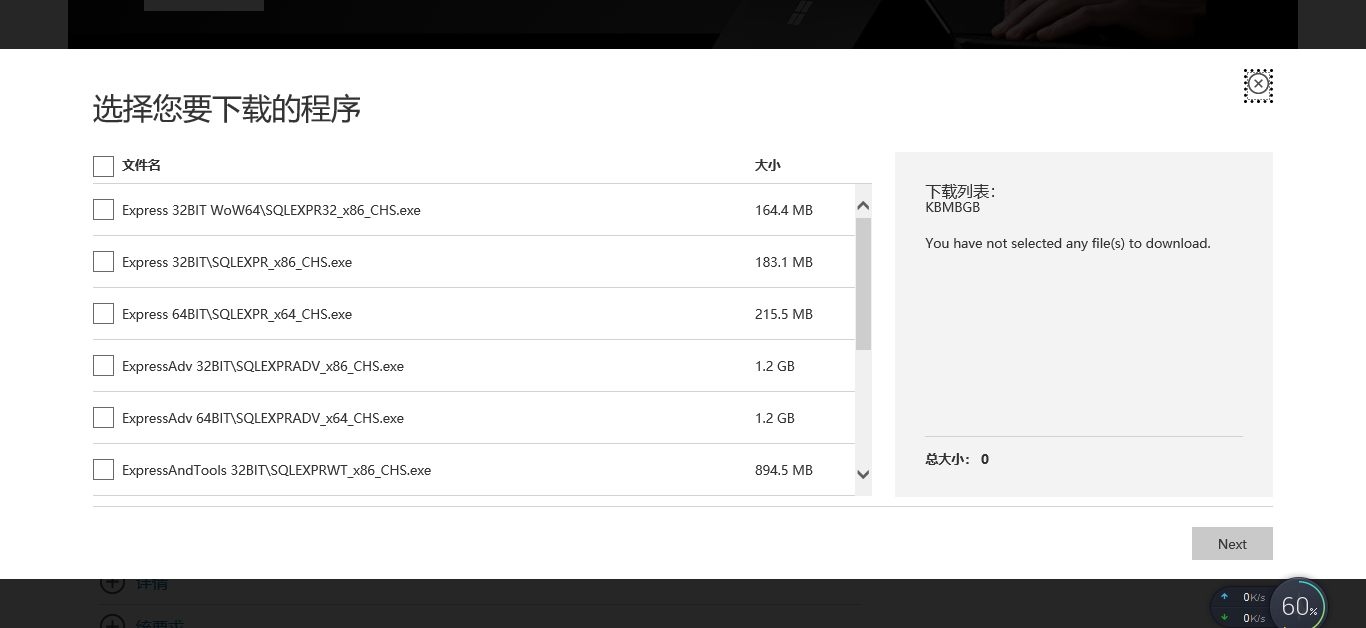Viewport: 1366px width, 628px height.
Task: Check the SQLEXPR32_x86_CHS.exe checkbox
Action: [x=103, y=210]
